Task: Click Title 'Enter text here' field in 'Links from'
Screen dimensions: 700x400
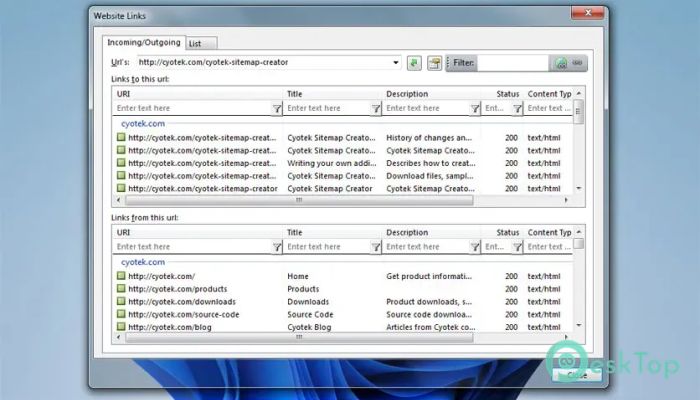Action: pos(327,247)
